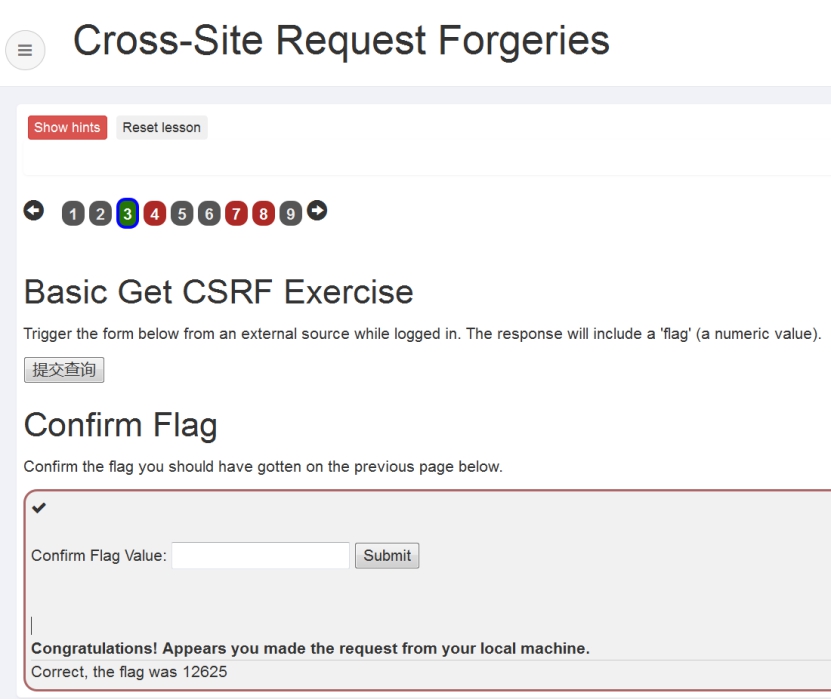
Task: Click the 'Confirm Flag Value:' label
Action: [99, 555]
